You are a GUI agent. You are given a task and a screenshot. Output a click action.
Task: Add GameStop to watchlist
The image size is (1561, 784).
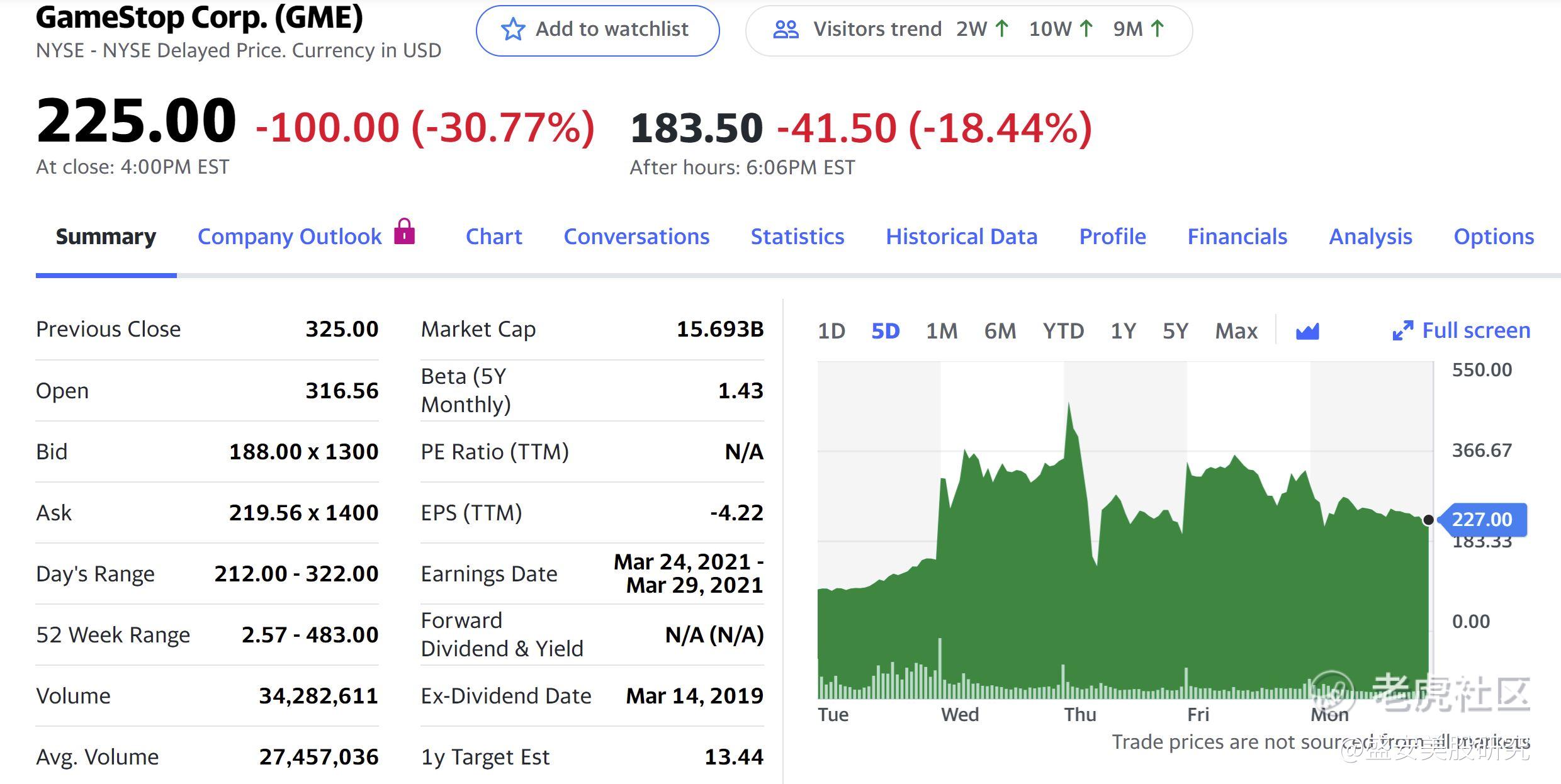click(x=597, y=30)
